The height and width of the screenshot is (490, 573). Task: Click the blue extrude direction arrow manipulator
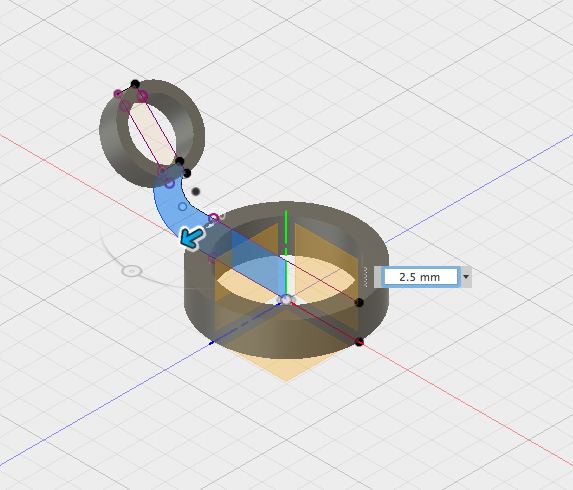tap(191, 238)
